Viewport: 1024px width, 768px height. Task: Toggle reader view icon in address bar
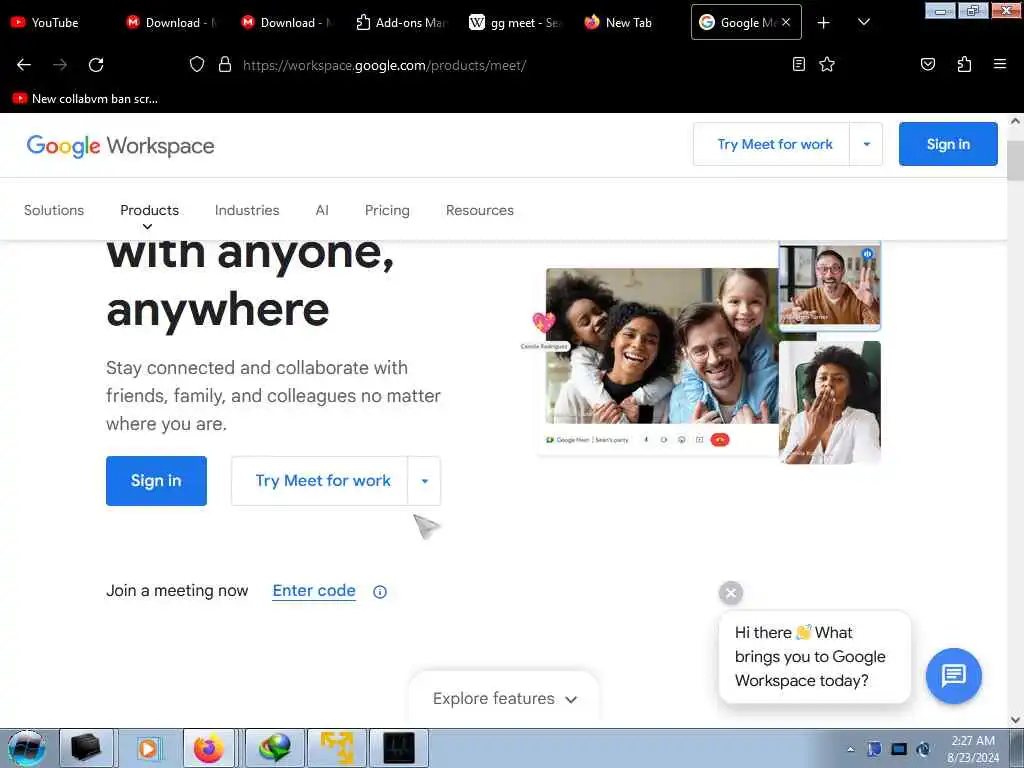pos(798,64)
